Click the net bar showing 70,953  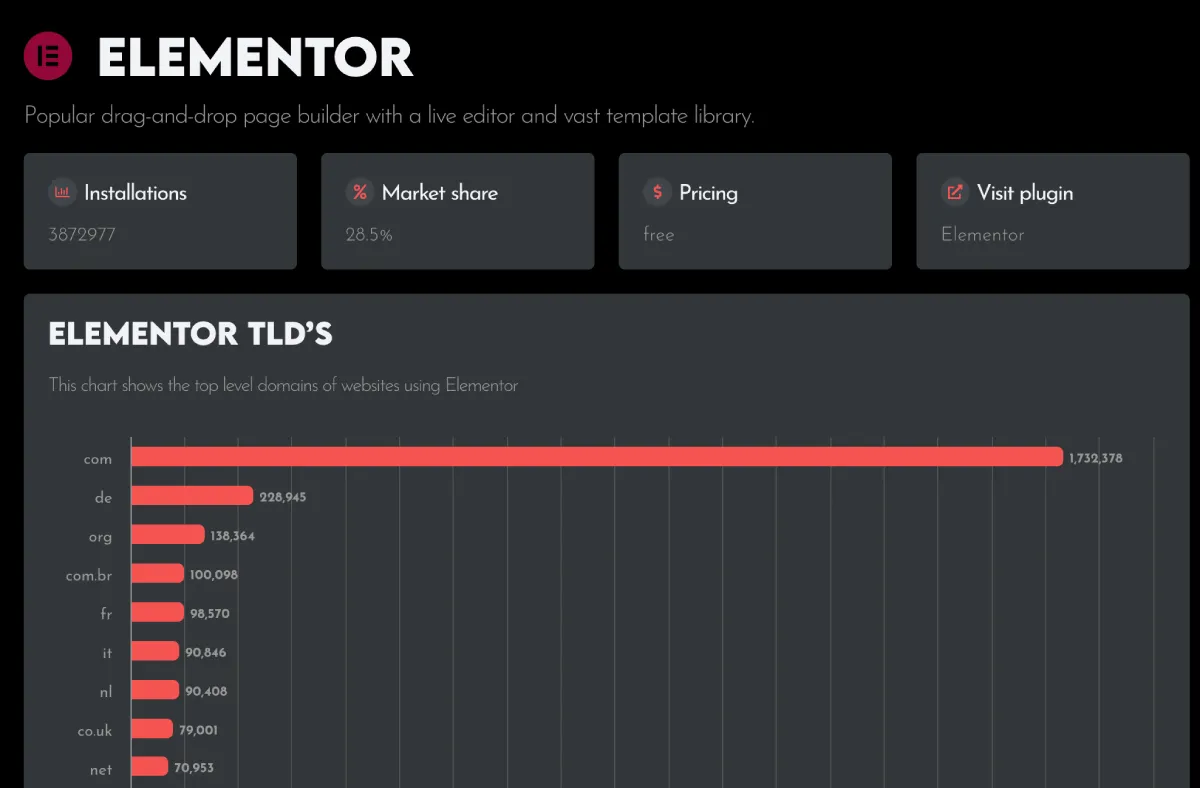pos(150,768)
